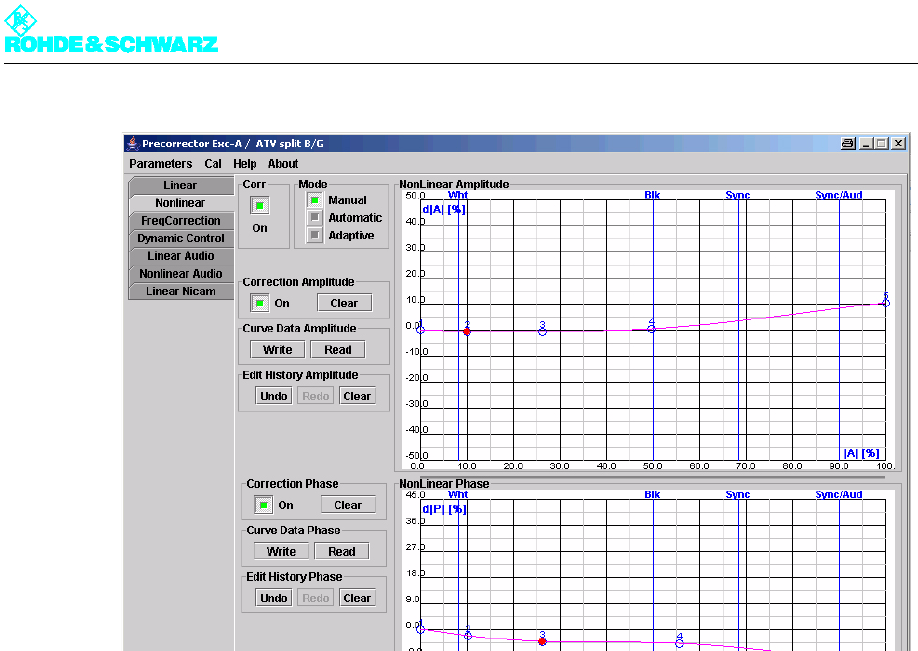Click the Java icon in the title bar
The width and height of the screenshot is (918, 651).
[133, 143]
